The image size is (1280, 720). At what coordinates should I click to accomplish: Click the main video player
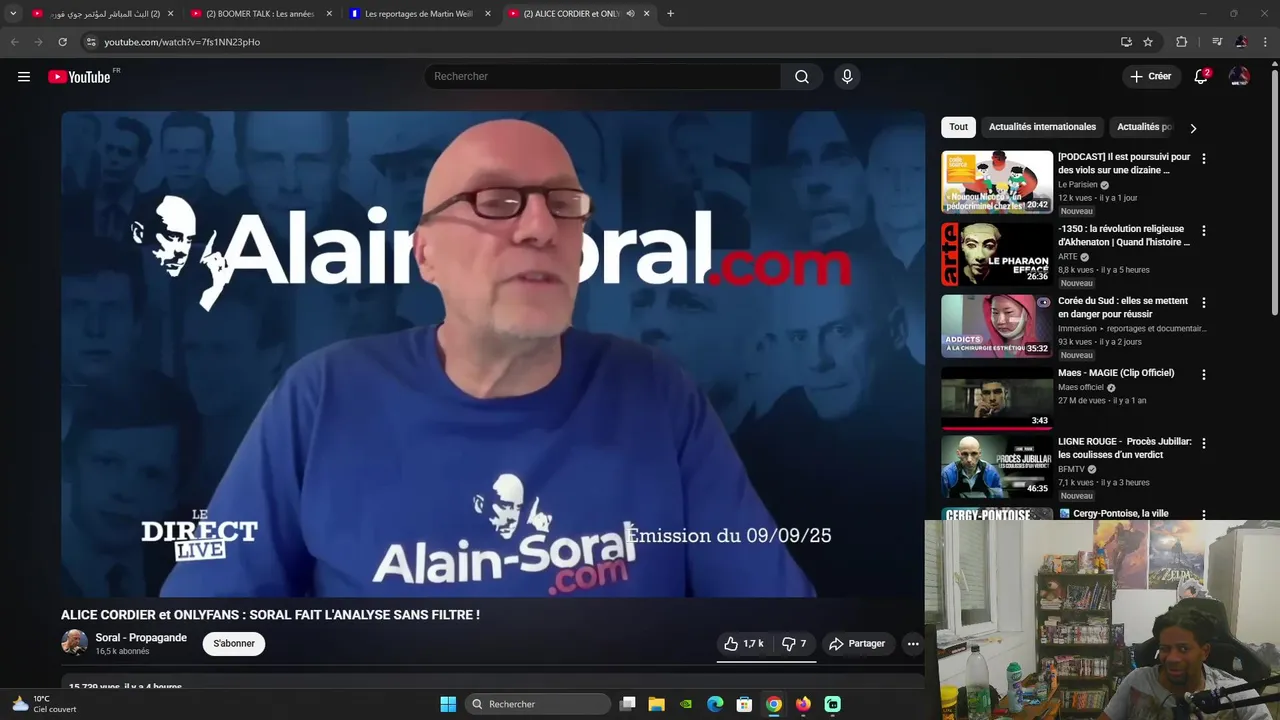493,354
